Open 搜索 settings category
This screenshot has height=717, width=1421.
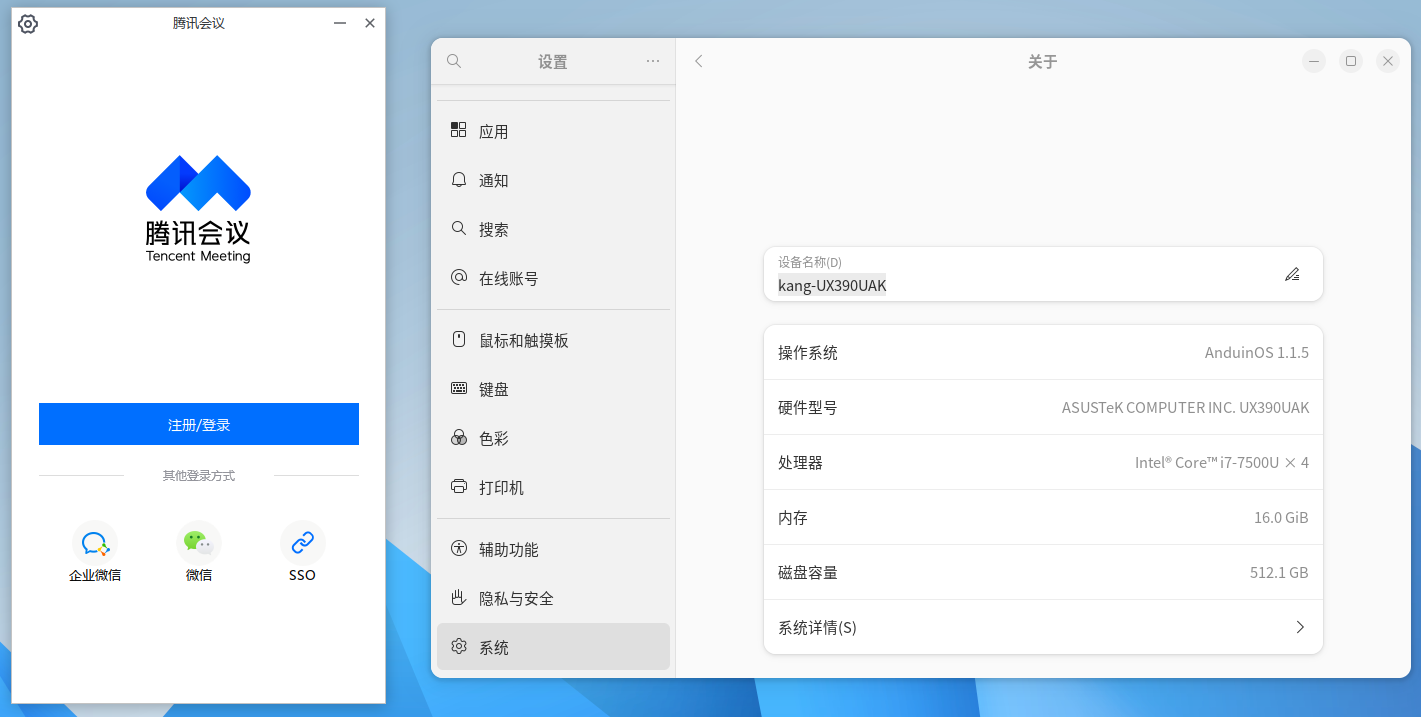tap(553, 229)
